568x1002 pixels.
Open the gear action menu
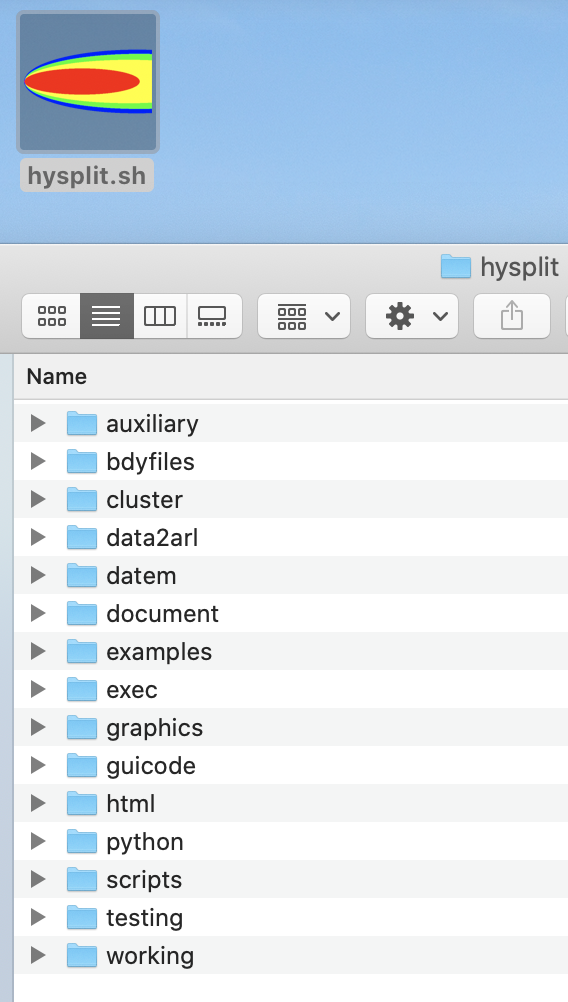412,316
